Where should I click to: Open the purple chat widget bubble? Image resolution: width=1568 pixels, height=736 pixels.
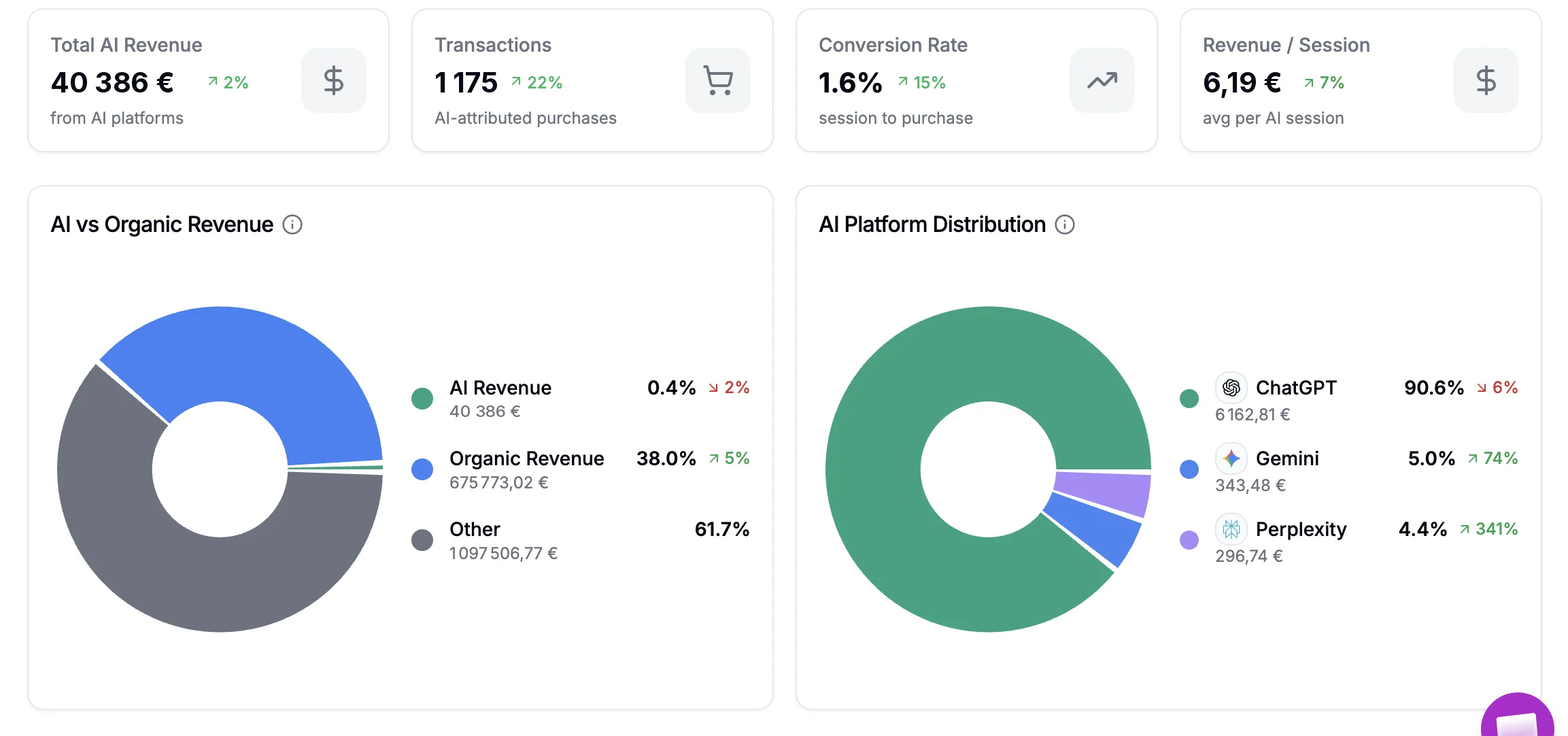(x=1518, y=716)
